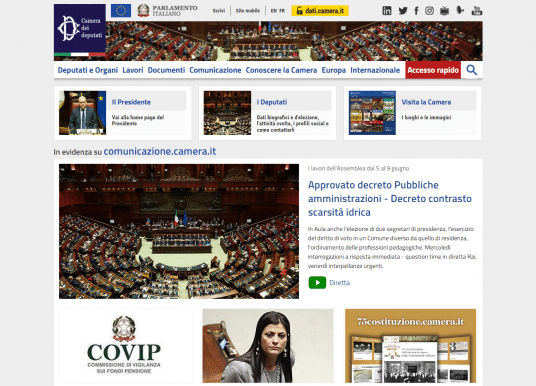This screenshot has height=386, width=536.
Task: Open the Internazionale menu
Action: click(x=375, y=70)
